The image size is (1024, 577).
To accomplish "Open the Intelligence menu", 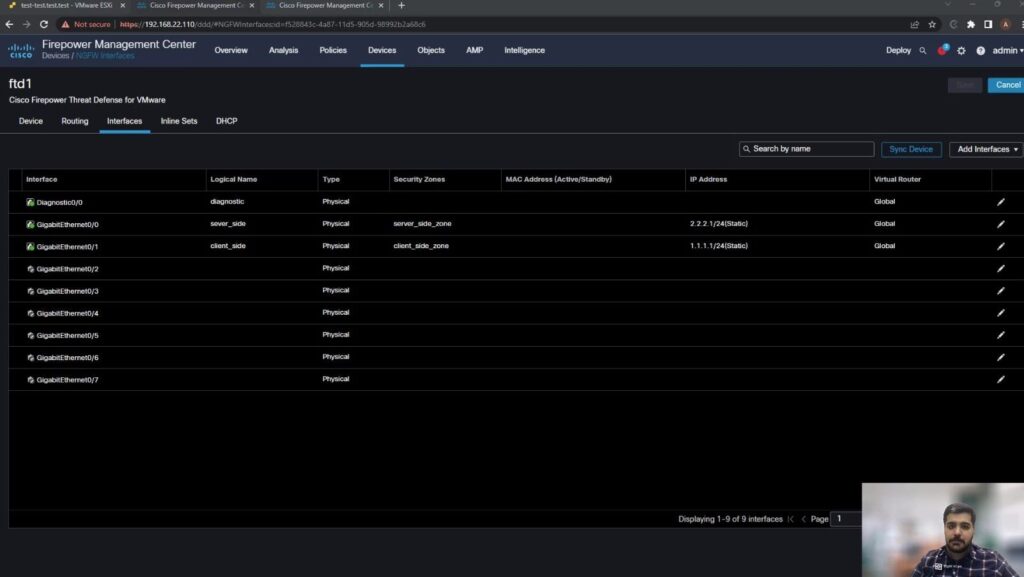I will click(524, 50).
